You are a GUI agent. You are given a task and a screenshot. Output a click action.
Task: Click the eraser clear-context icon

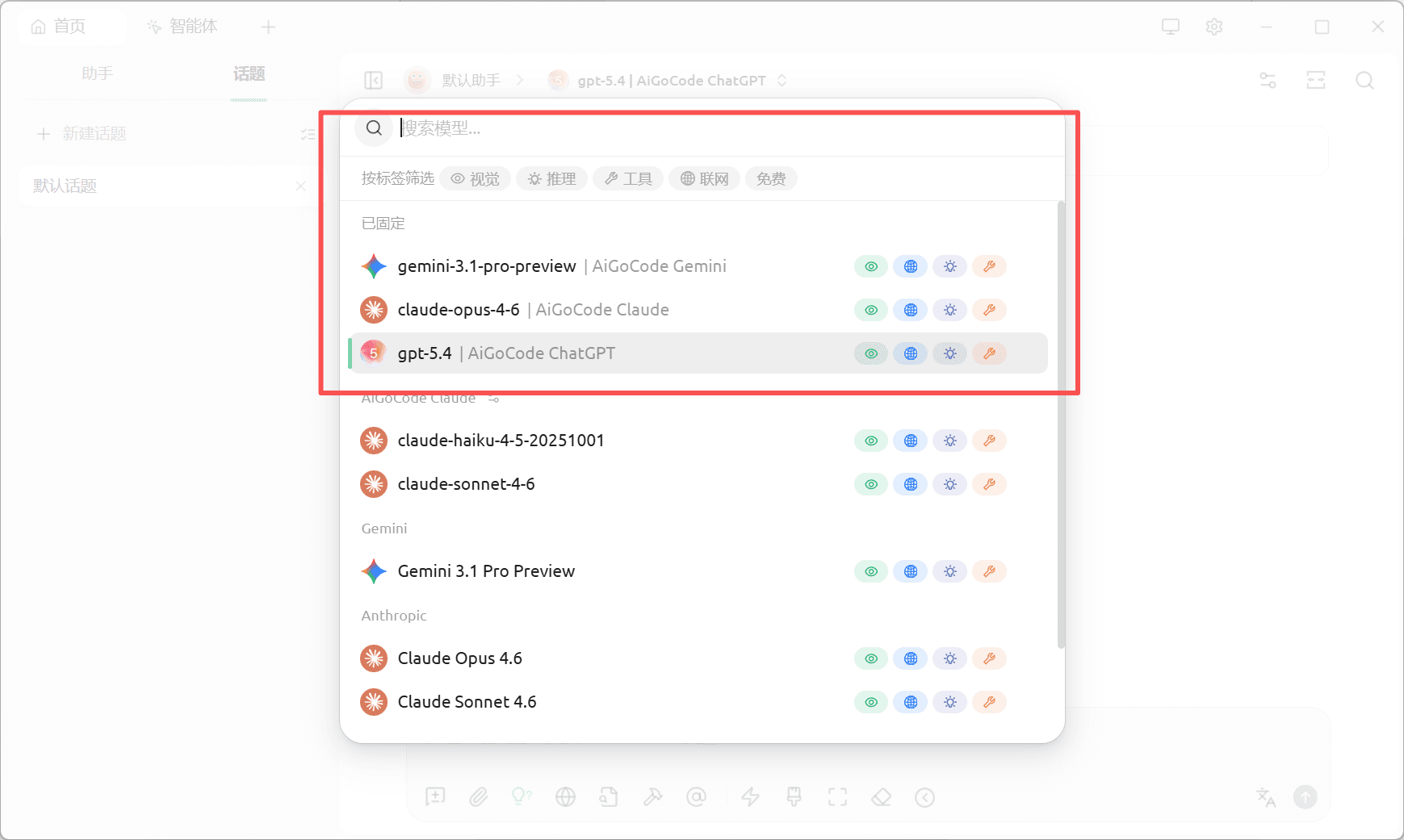(881, 797)
